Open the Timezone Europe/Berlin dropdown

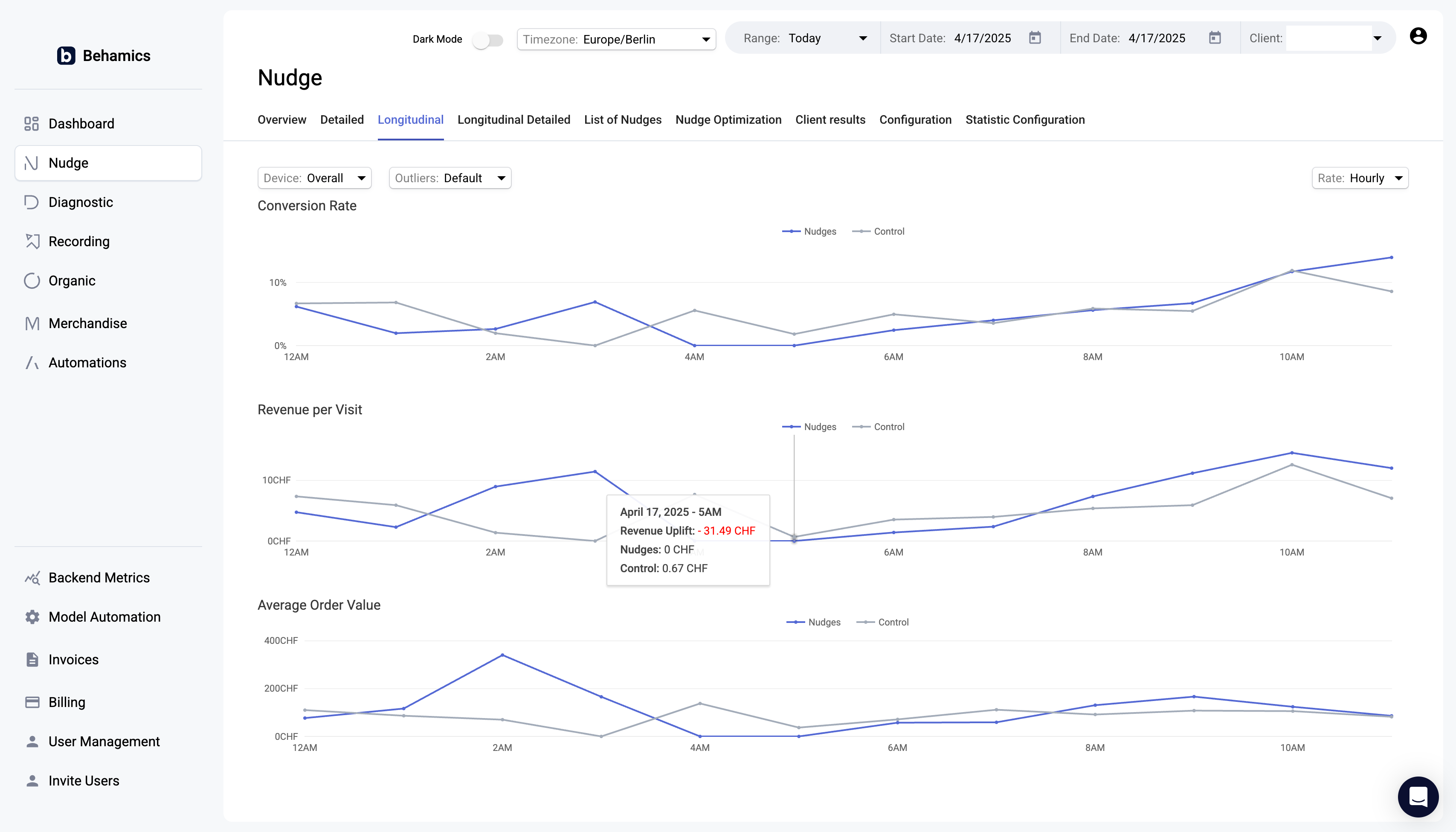pos(616,39)
